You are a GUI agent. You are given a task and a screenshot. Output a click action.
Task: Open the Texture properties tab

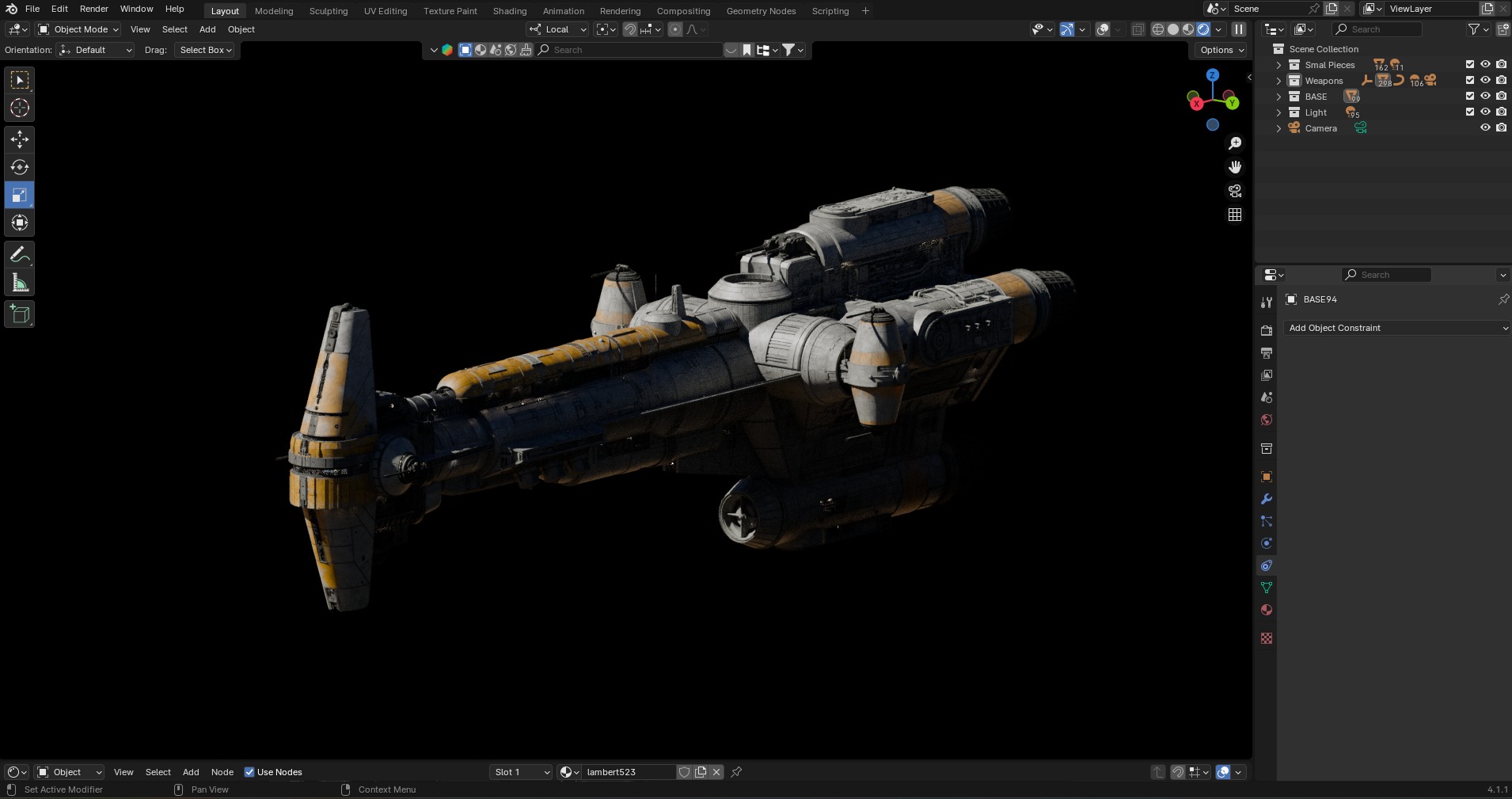tap(1267, 638)
